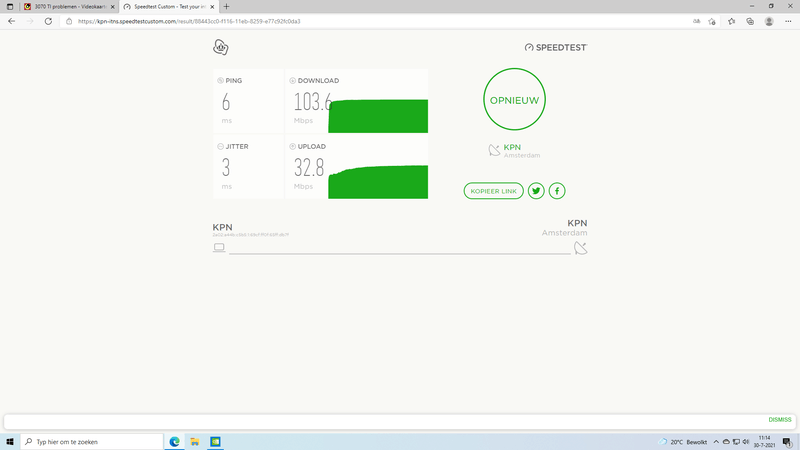The height and width of the screenshot is (450, 800).
Task: Open the volume control tray icon
Action: coord(745,442)
